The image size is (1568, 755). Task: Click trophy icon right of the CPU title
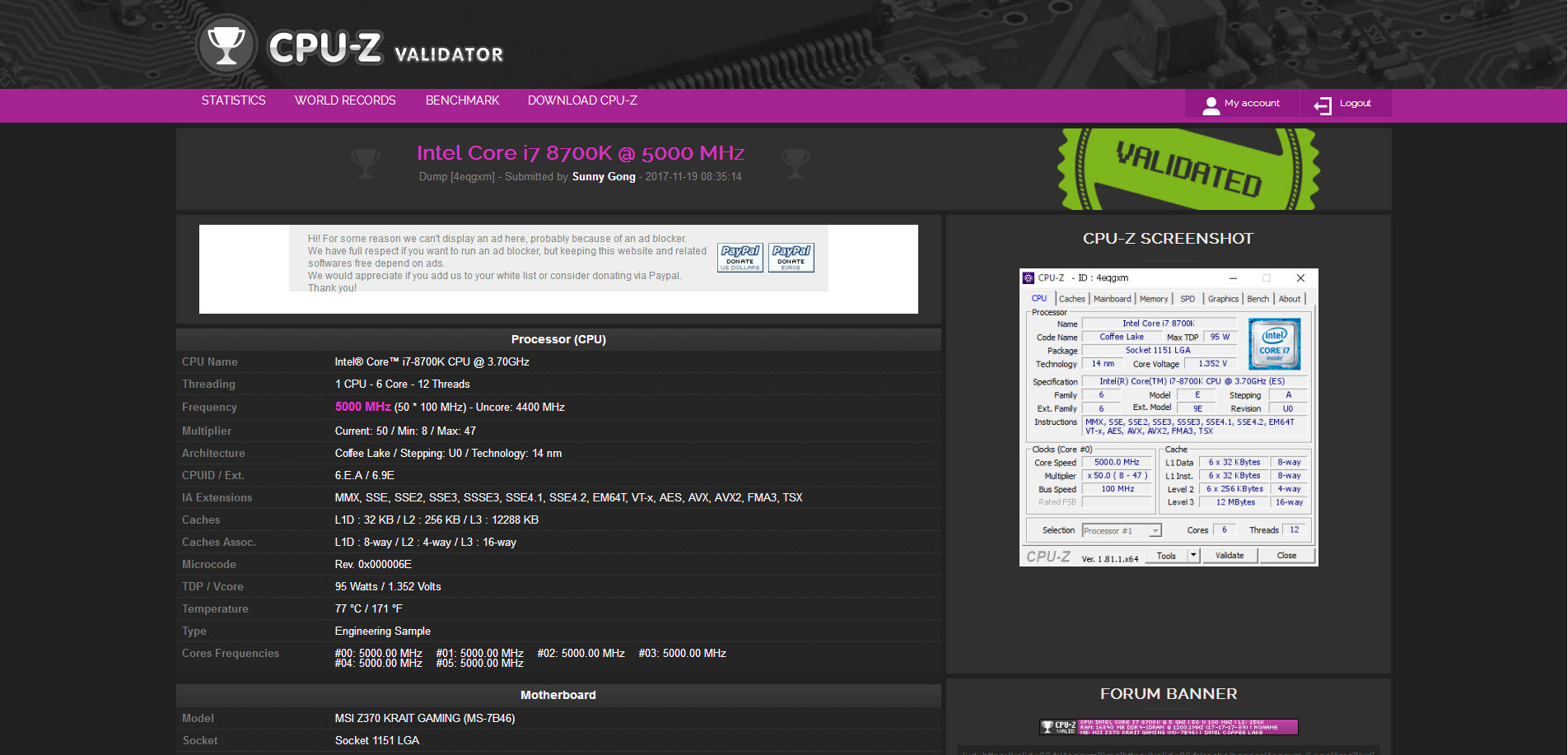point(796,163)
